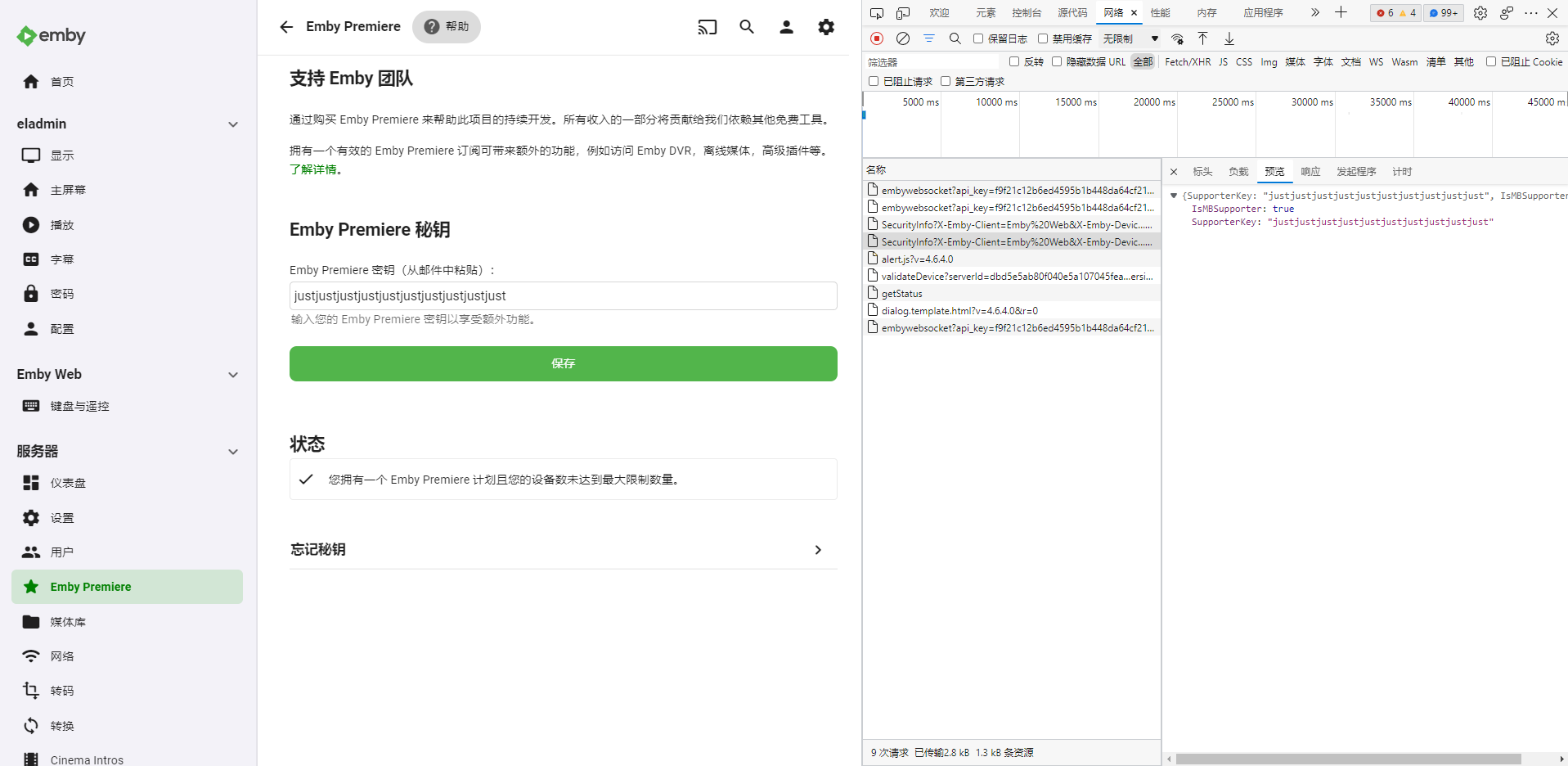Filter requests by Fetch/XHR type
Image resolution: width=1568 pixels, height=766 pixels.
[x=1188, y=62]
